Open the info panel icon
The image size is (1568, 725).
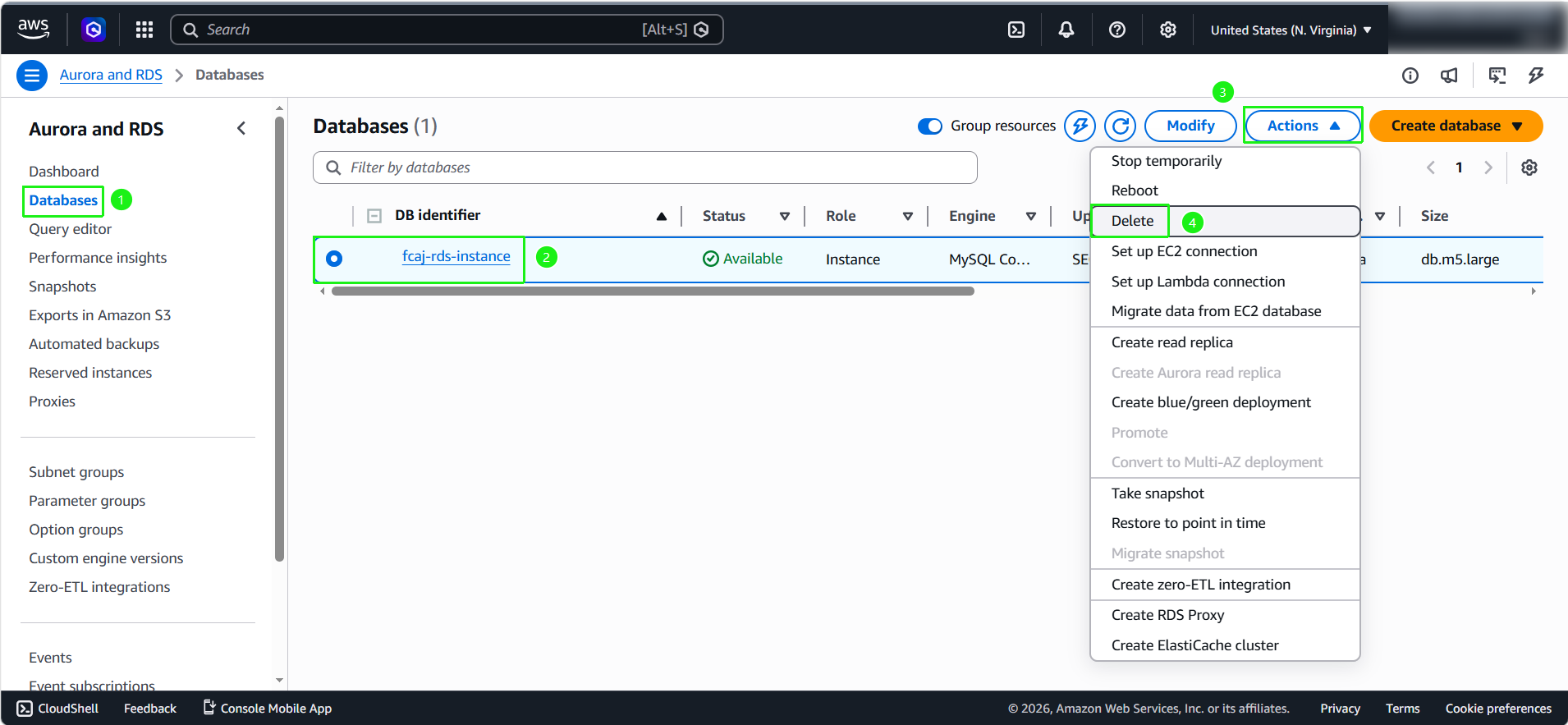click(x=1410, y=76)
